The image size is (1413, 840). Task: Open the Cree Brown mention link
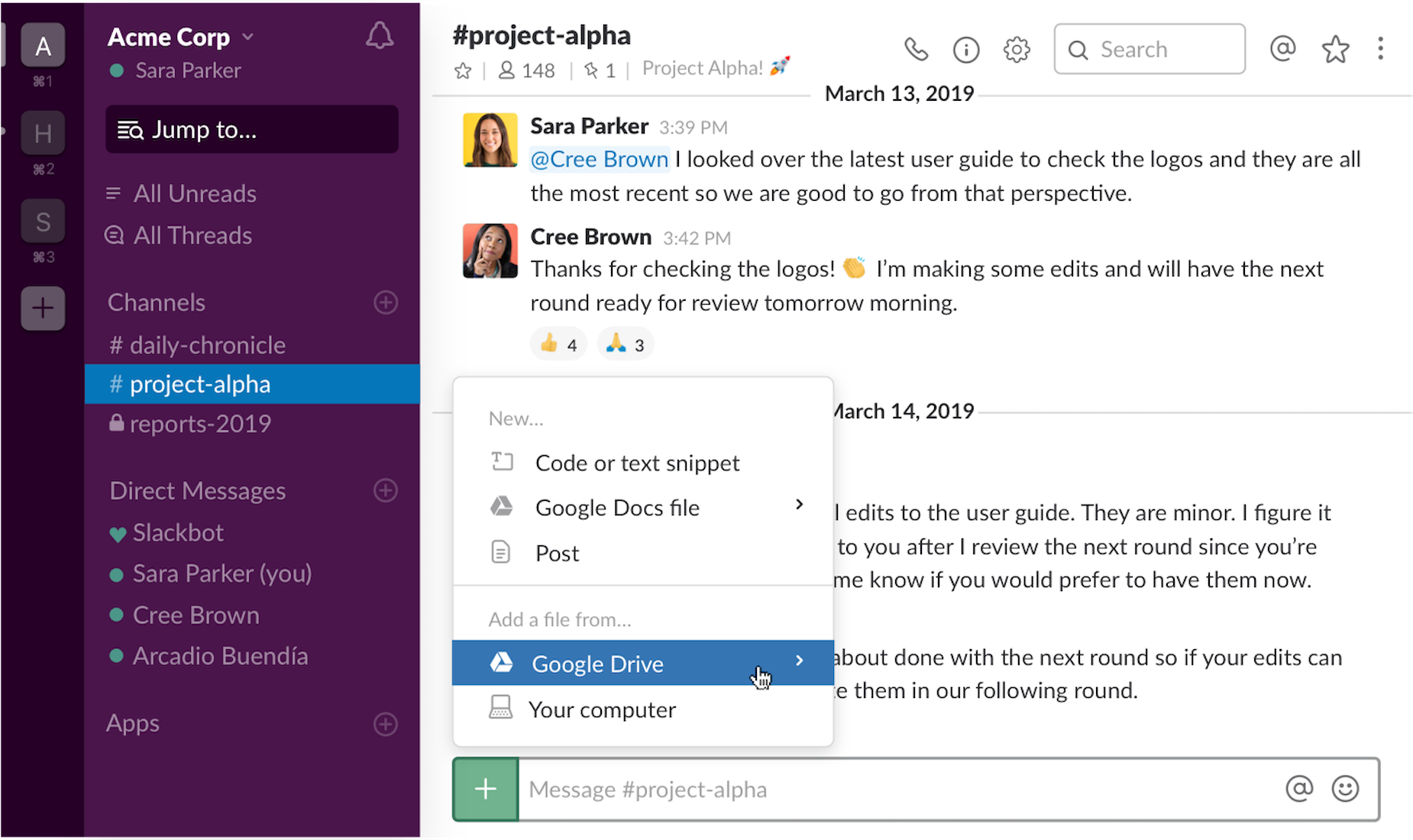click(599, 159)
